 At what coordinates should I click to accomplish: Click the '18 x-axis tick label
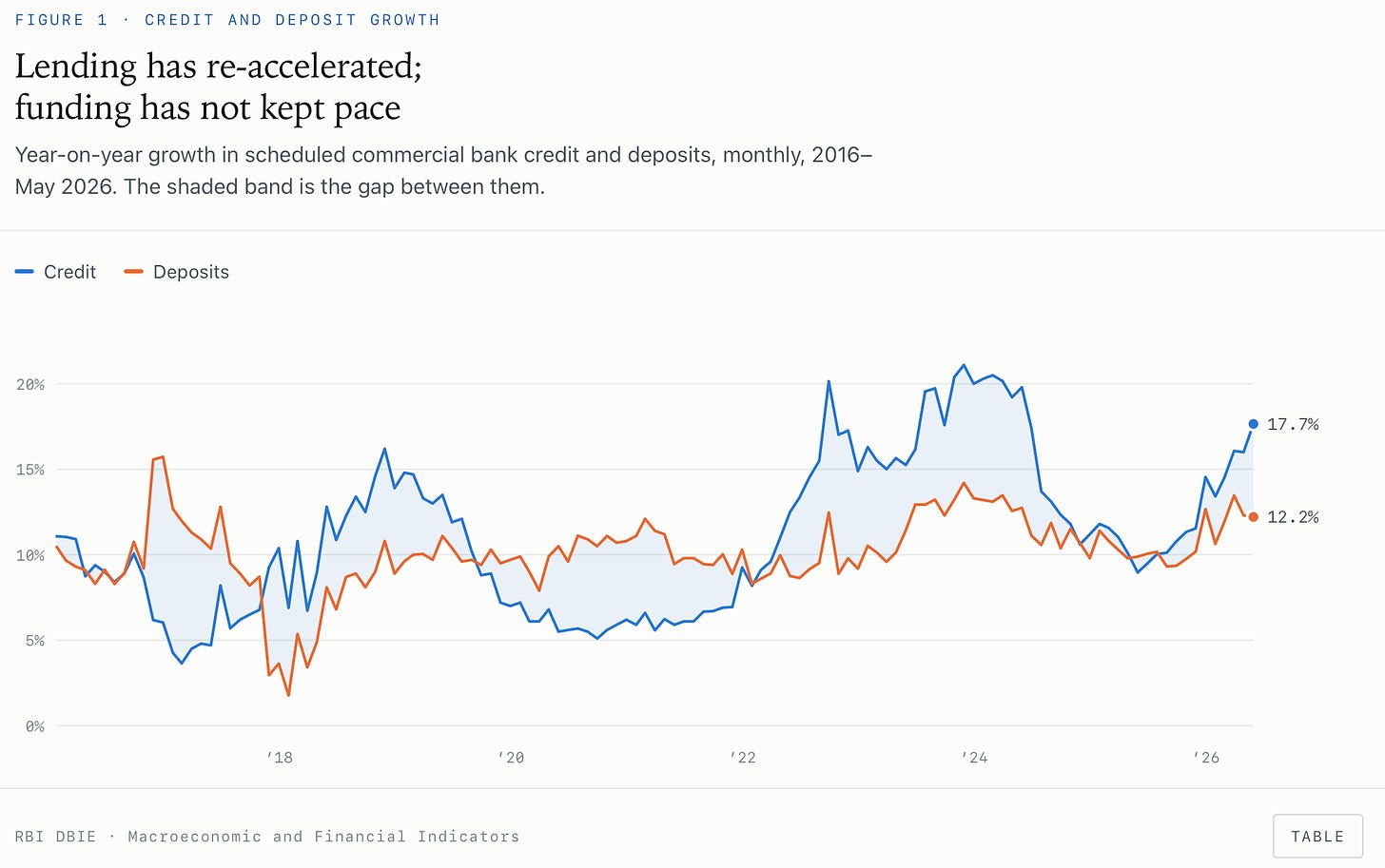pos(279,758)
